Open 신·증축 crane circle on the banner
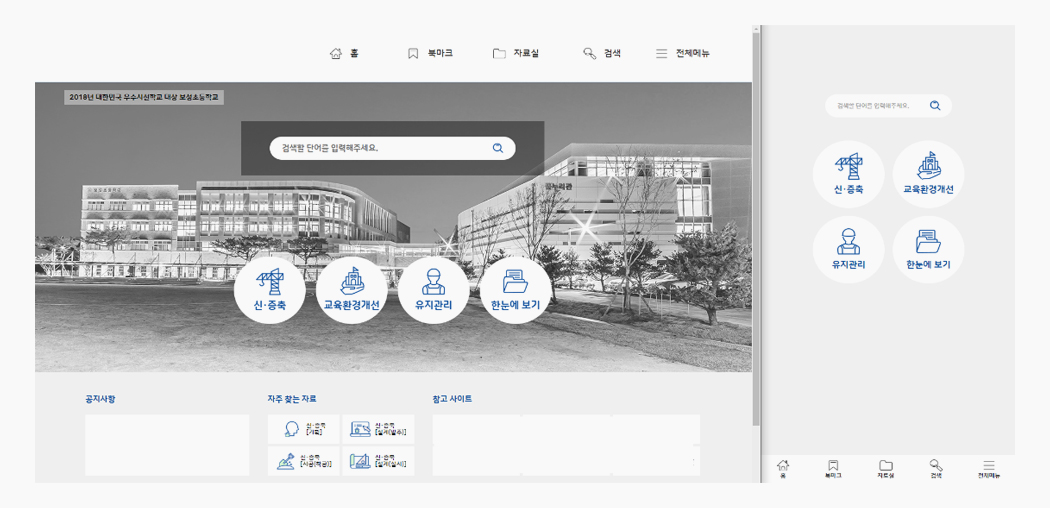 pos(269,290)
